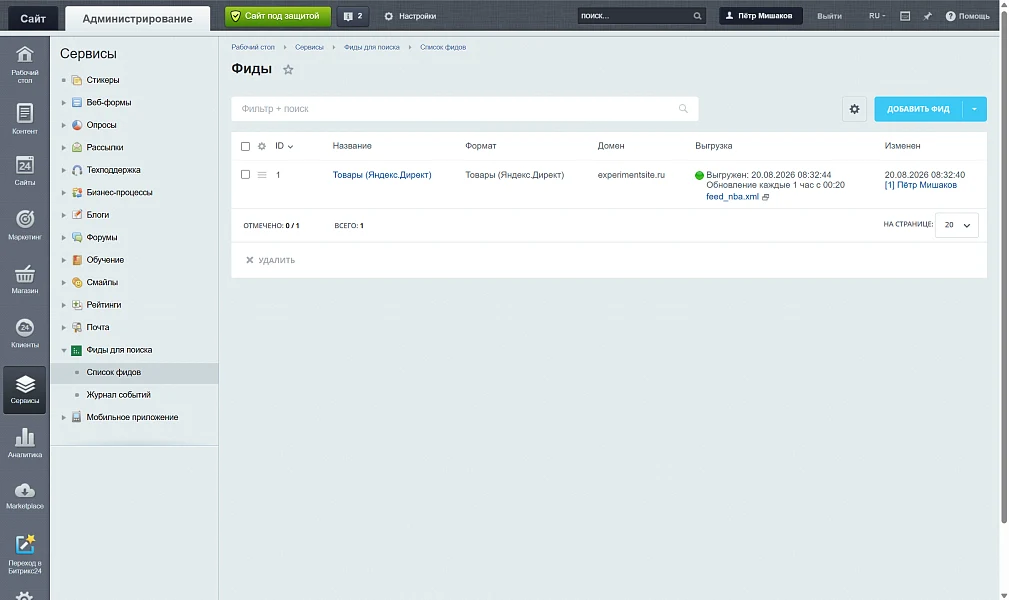Expand the Бизнес-процессы tree node

click(64, 192)
